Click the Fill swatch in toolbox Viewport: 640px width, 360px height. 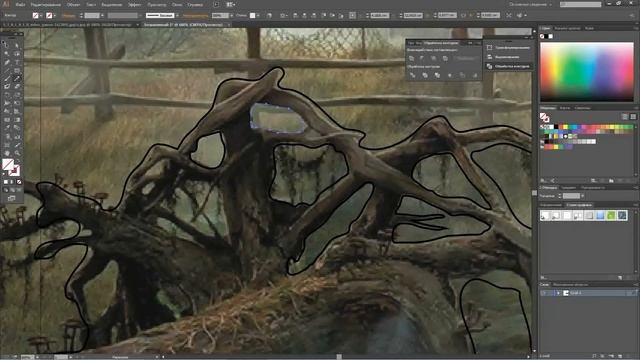tap(8, 165)
